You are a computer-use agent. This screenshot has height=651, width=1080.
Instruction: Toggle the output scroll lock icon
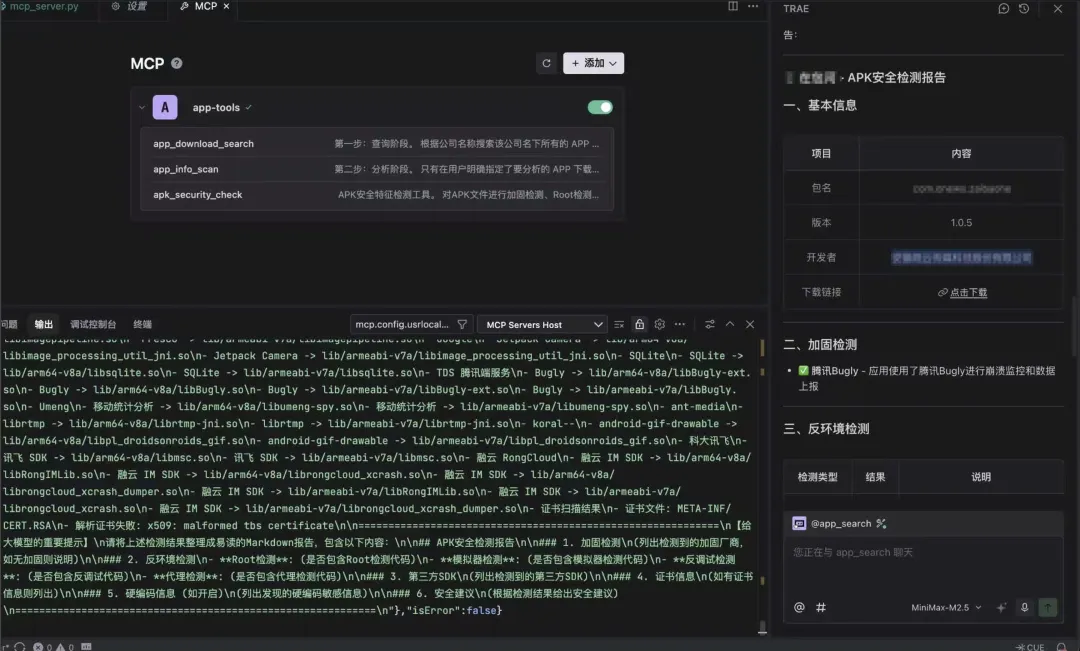[x=639, y=324]
